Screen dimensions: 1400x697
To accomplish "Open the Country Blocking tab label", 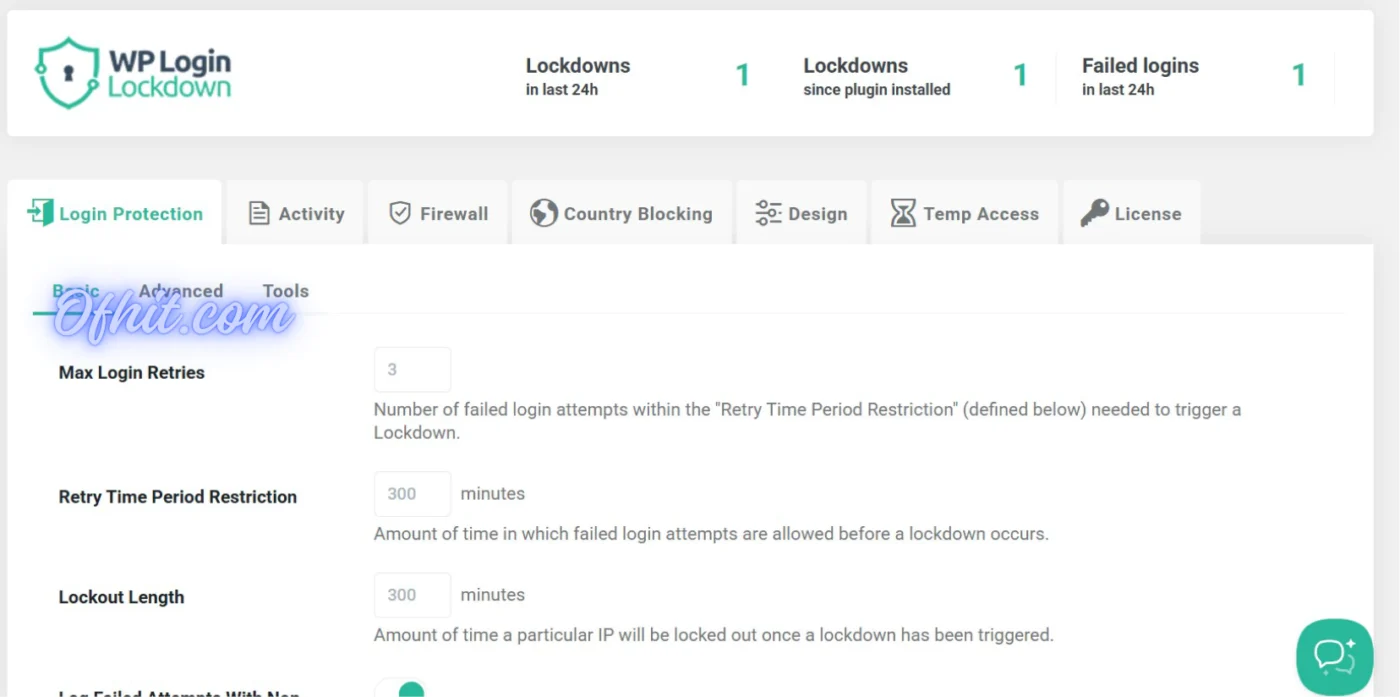I will 638,214.
